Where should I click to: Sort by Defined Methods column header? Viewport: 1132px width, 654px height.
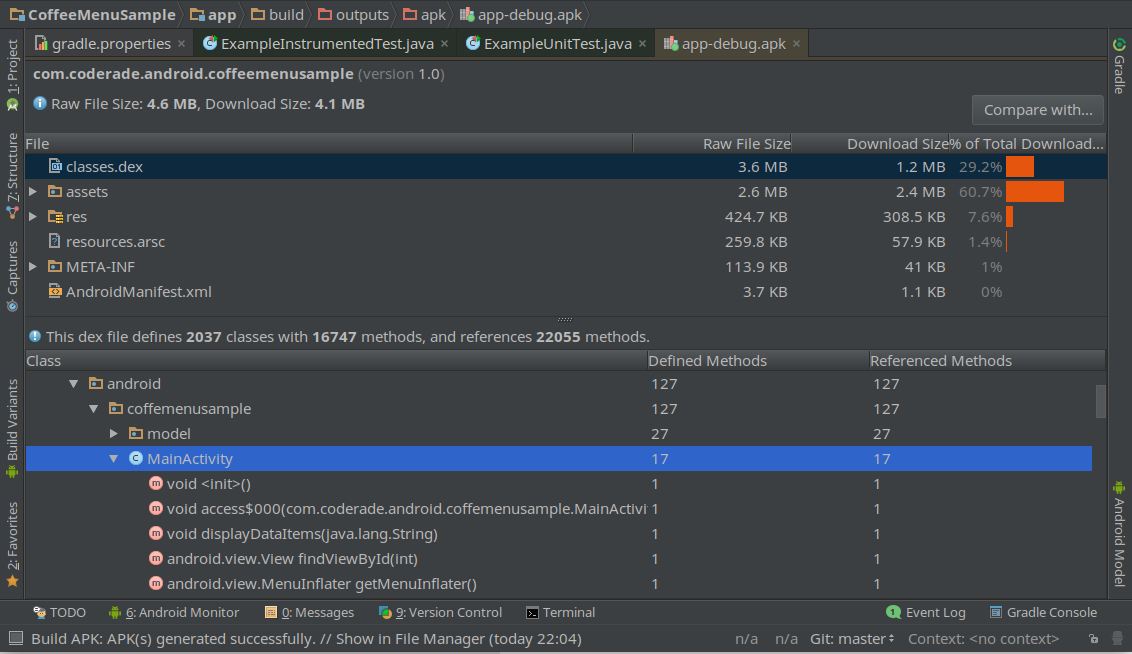[757, 360]
